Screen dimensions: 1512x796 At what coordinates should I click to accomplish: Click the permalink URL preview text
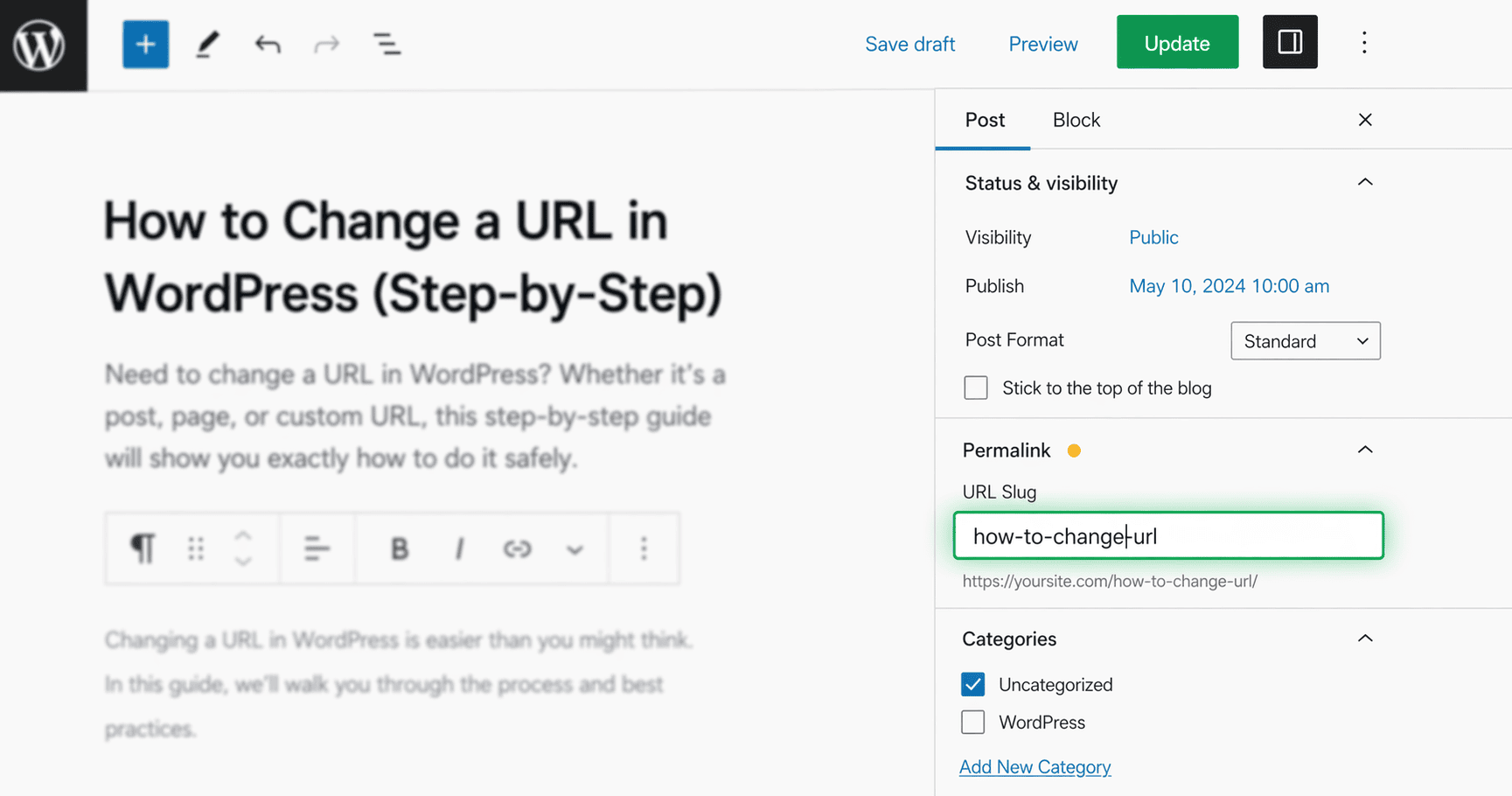(x=1110, y=581)
